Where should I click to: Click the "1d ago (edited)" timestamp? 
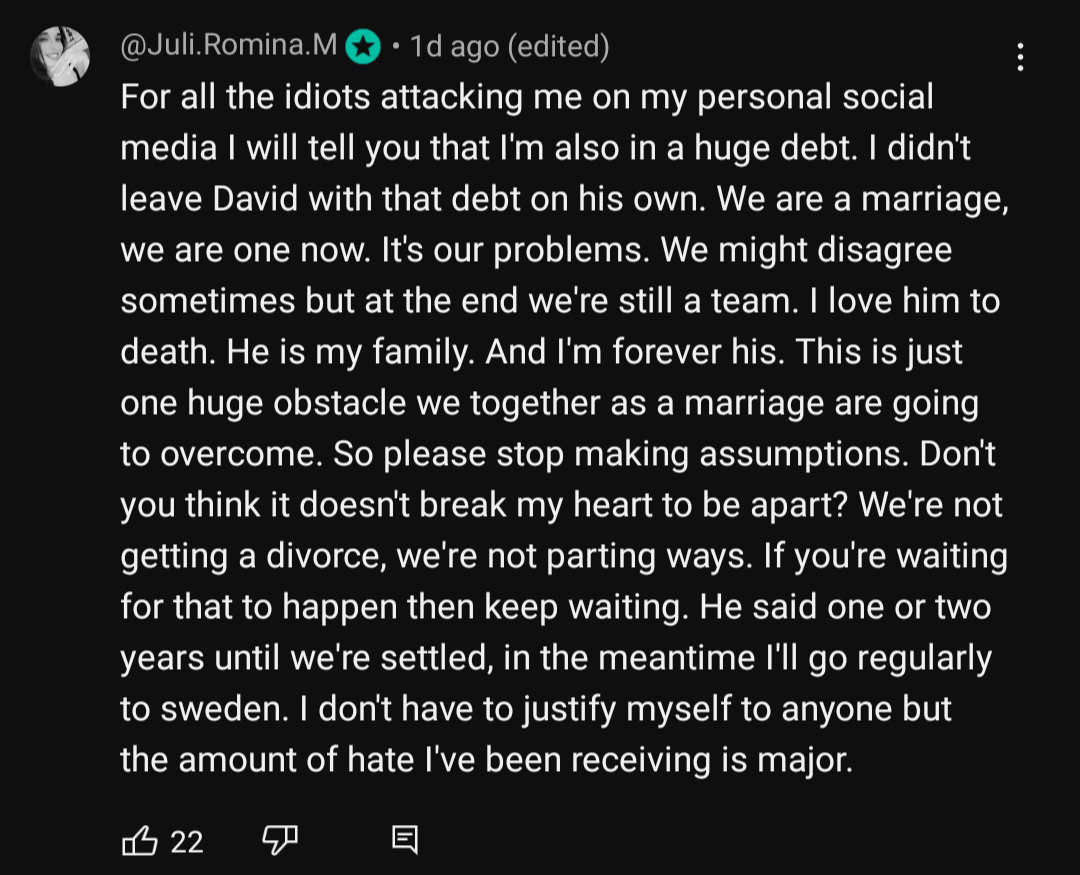pos(509,47)
